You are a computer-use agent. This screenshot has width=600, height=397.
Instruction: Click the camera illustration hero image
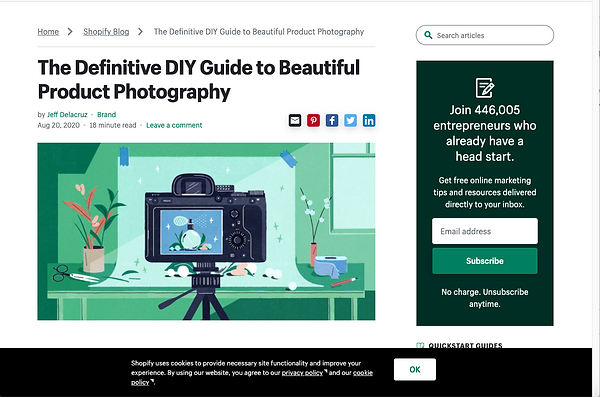point(206,232)
